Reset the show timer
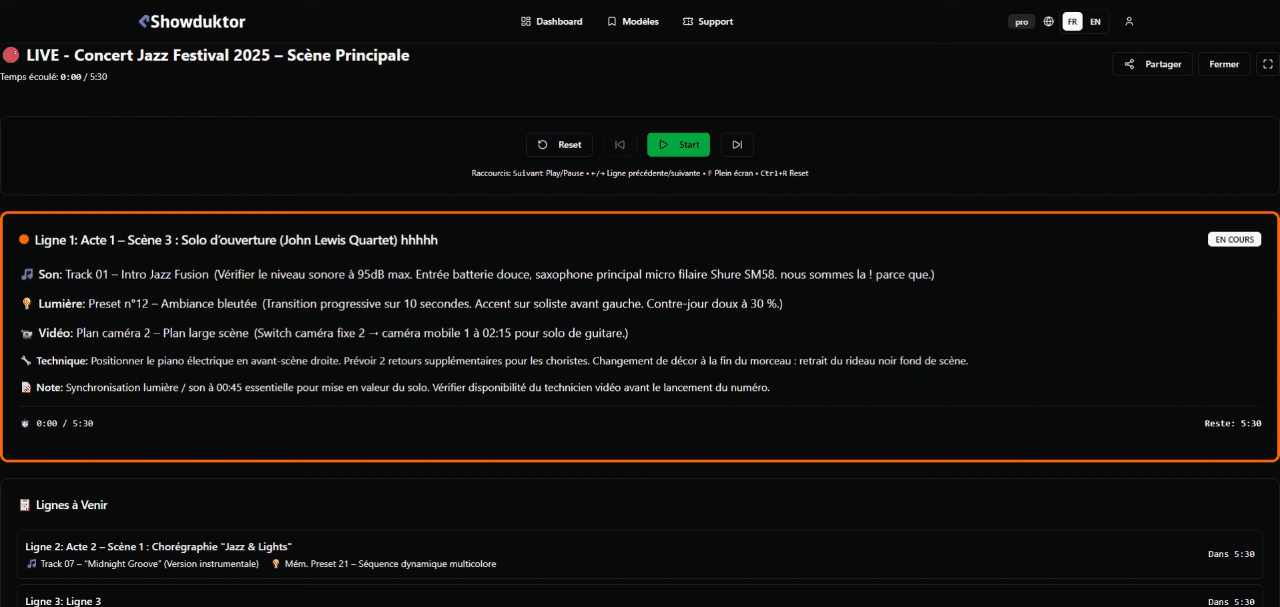Screen dimensions: 1280x607 click(x=560, y=145)
